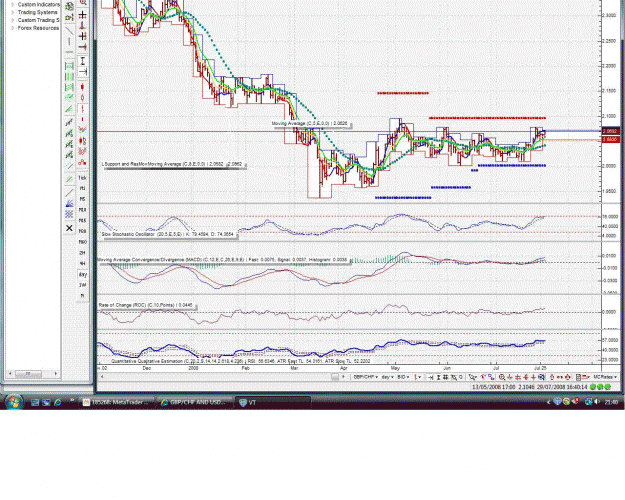The width and height of the screenshot is (625, 500).
Task: Open the MC Rates dropdown
Action: (x=605, y=377)
